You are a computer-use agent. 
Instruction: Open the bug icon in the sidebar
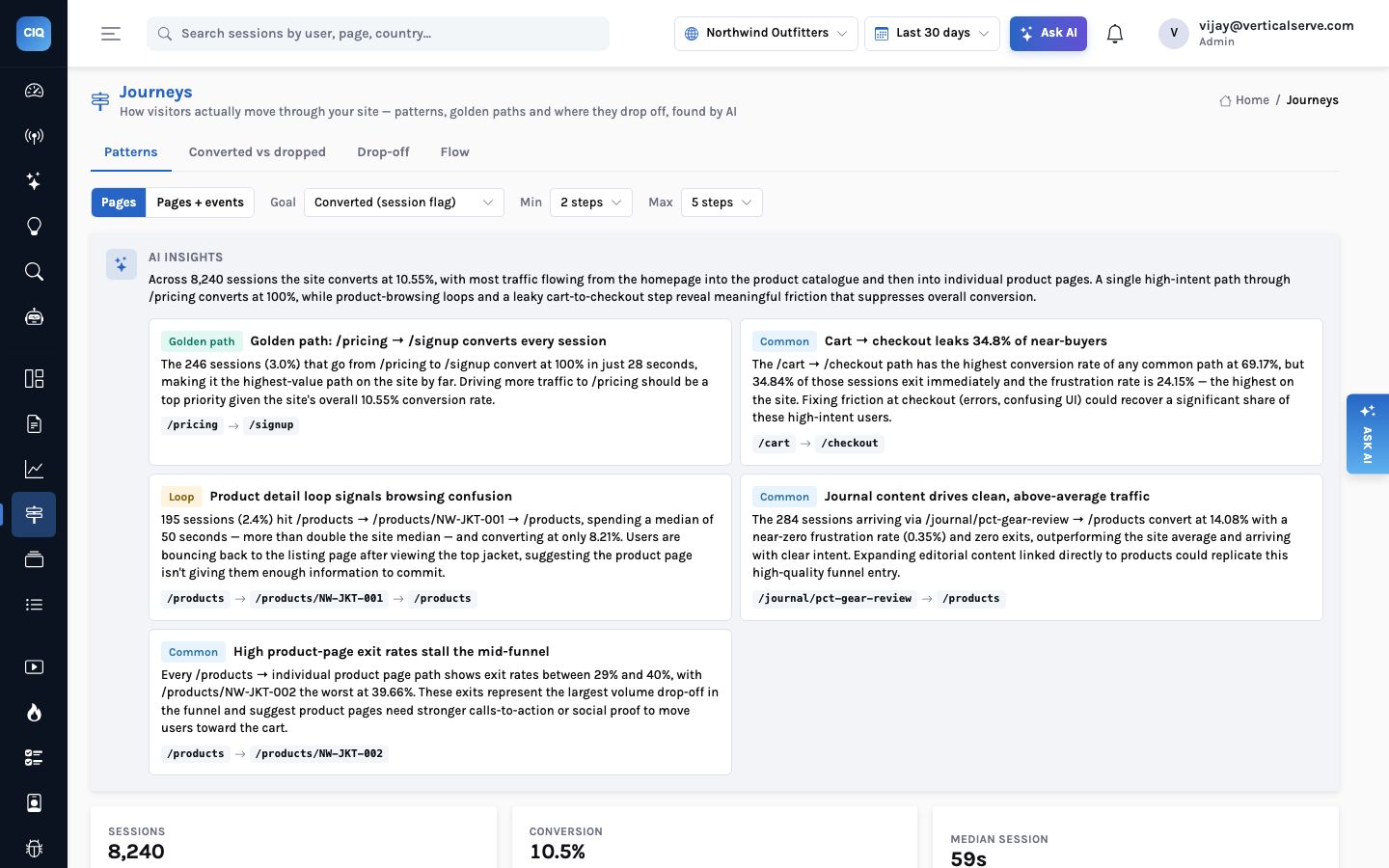point(34,849)
